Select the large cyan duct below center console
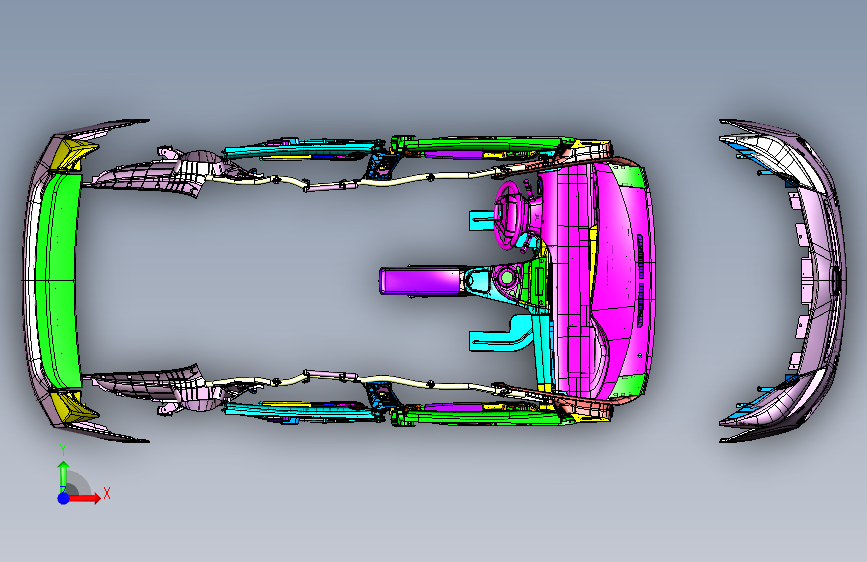This screenshot has width=867, height=562. point(500,335)
